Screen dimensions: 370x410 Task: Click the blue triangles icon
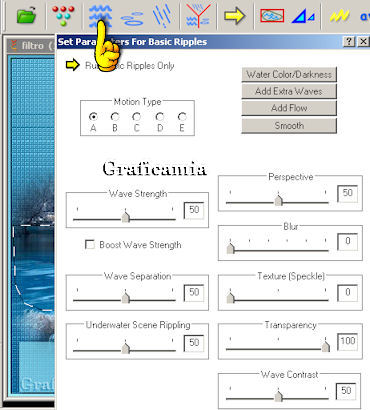303,16
